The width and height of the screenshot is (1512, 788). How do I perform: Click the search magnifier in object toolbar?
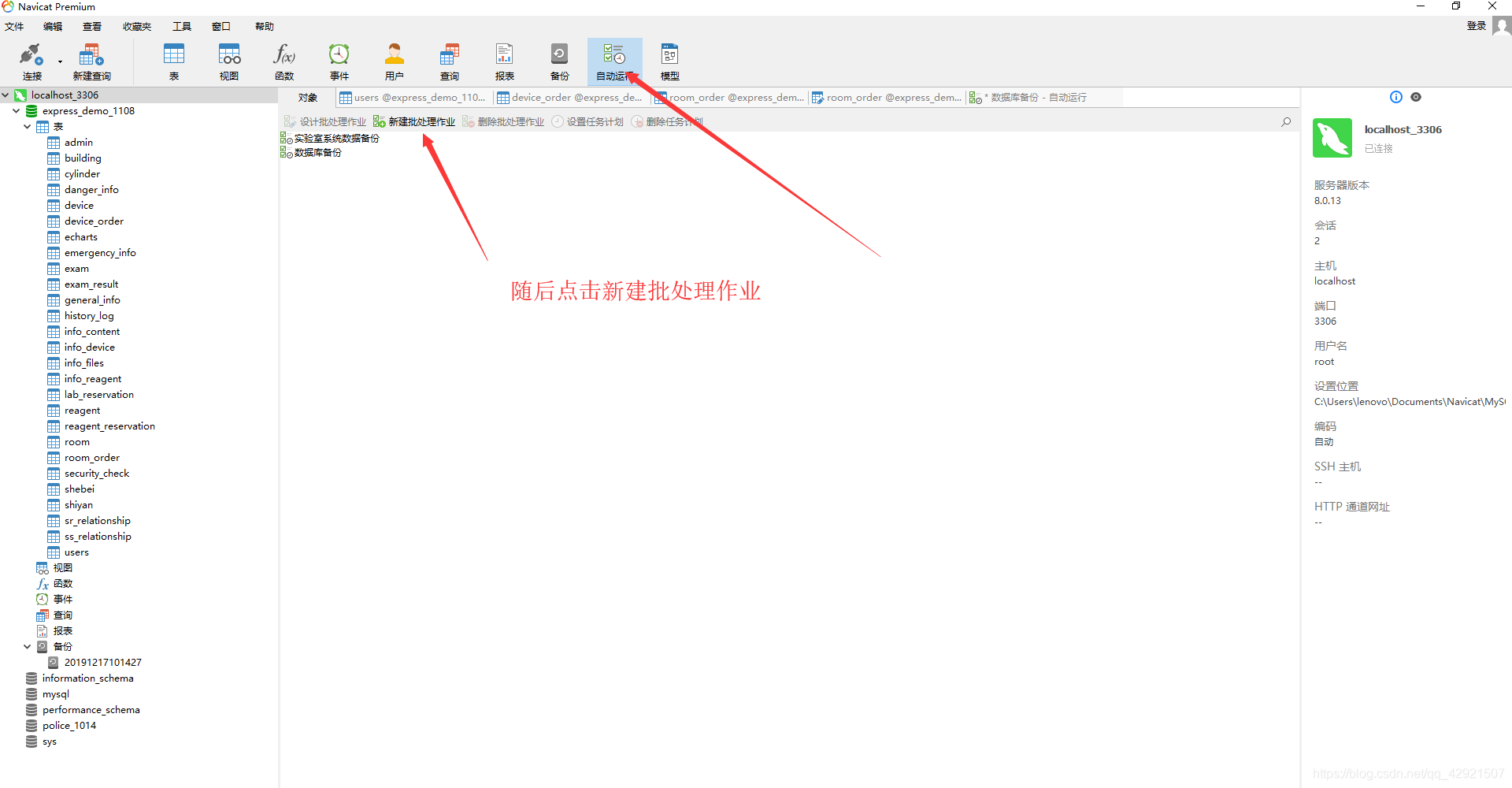coord(1286,121)
